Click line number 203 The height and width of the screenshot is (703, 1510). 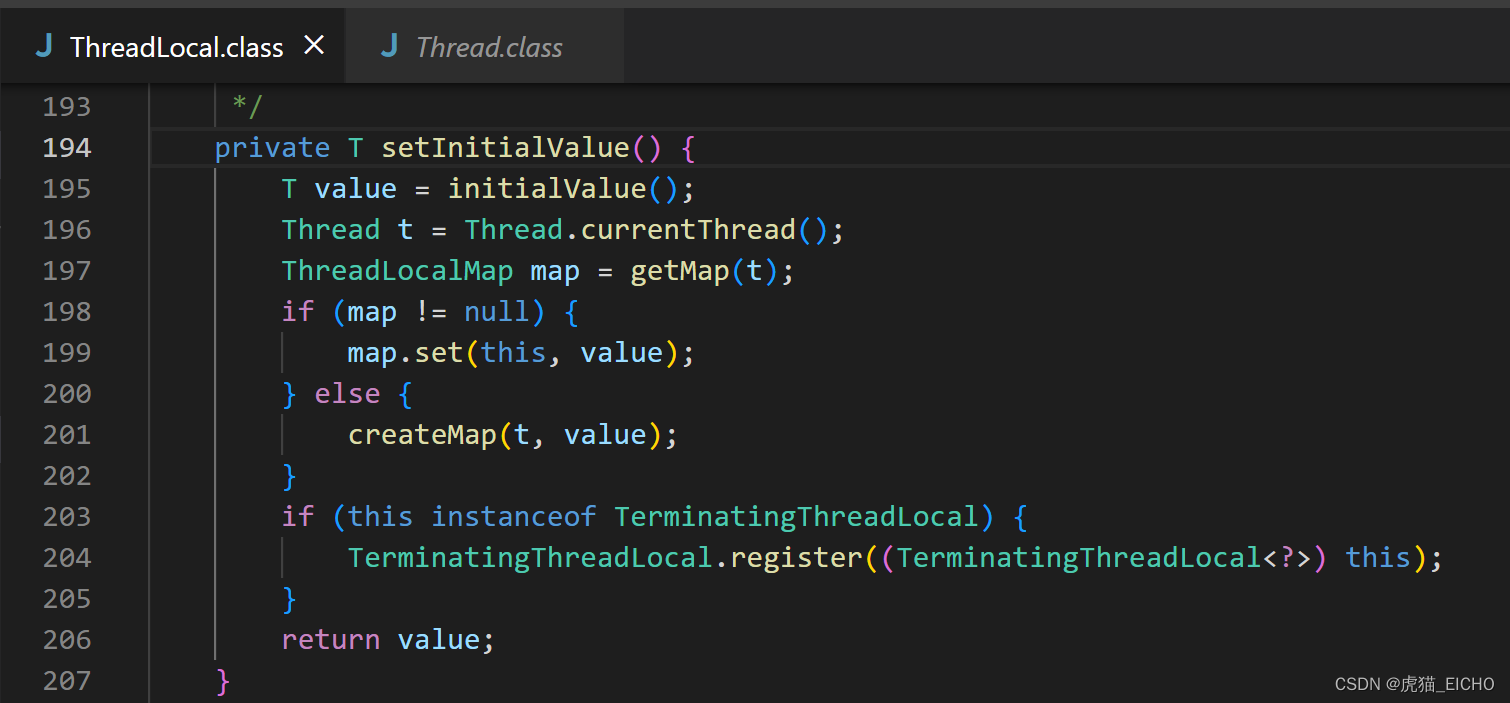click(67, 516)
